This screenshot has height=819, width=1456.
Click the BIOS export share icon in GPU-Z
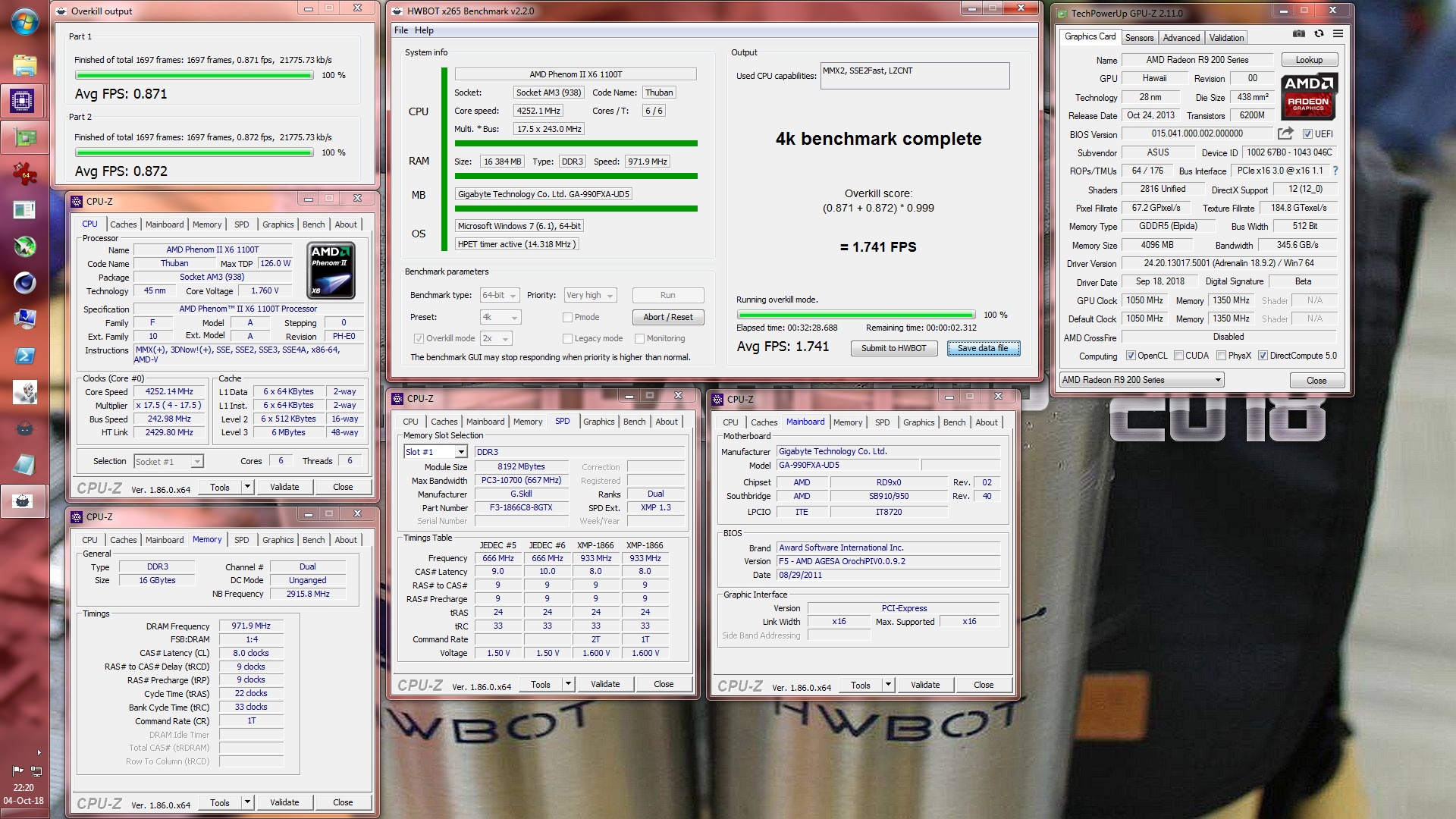[x=1285, y=133]
